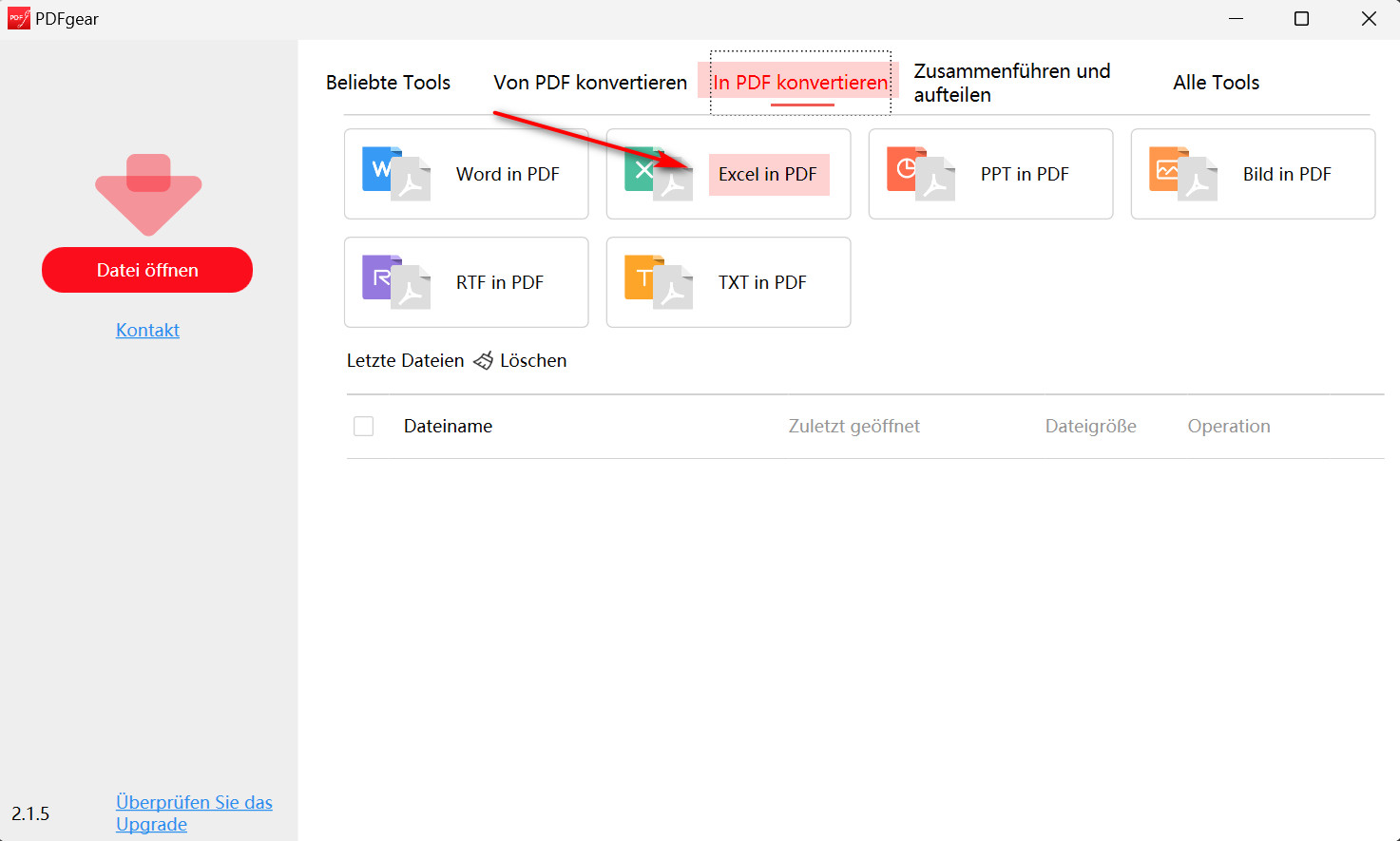
Task: Follow the Überprüfen Sie das Upgrade link
Action: click(194, 813)
